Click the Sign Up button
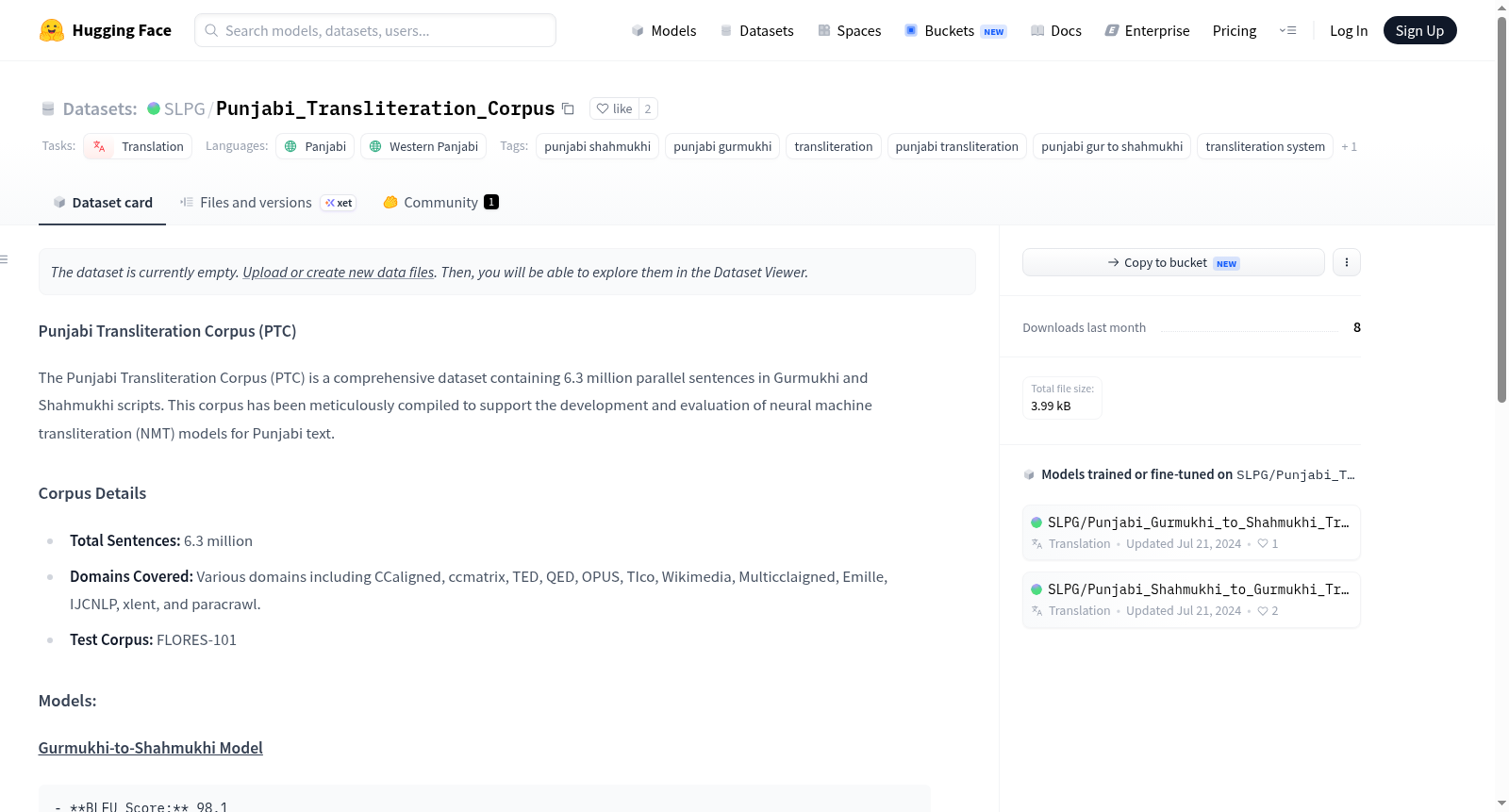 click(1419, 30)
